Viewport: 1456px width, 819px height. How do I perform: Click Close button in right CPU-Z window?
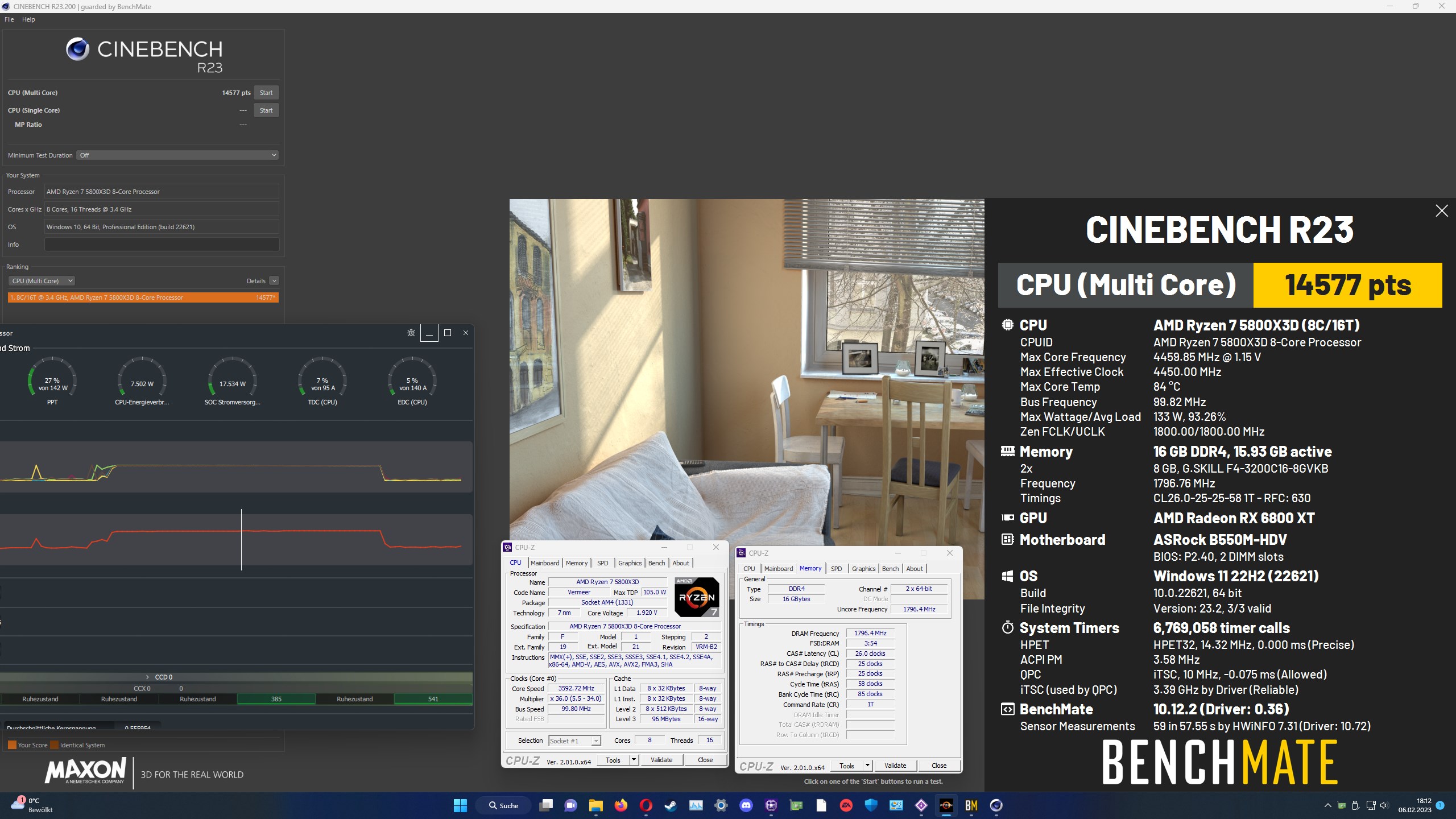pyautogui.click(x=939, y=766)
